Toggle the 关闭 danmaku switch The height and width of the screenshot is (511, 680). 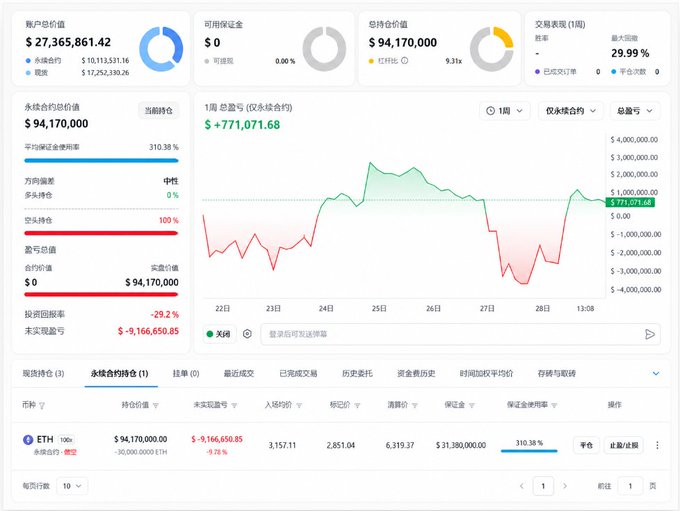coord(219,334)
